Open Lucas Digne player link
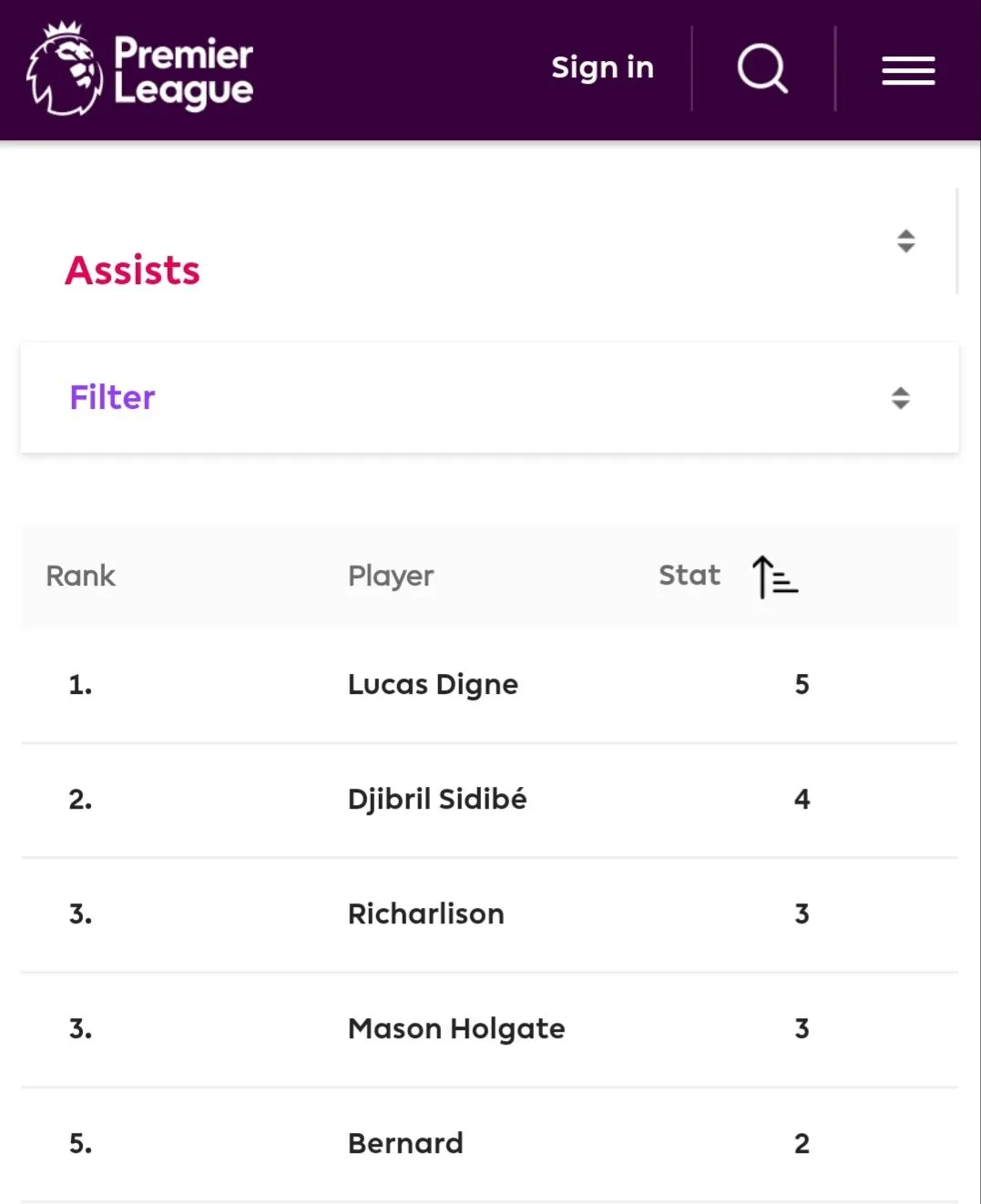Viewport: 981px width, 1204px height. click(433, 684)
